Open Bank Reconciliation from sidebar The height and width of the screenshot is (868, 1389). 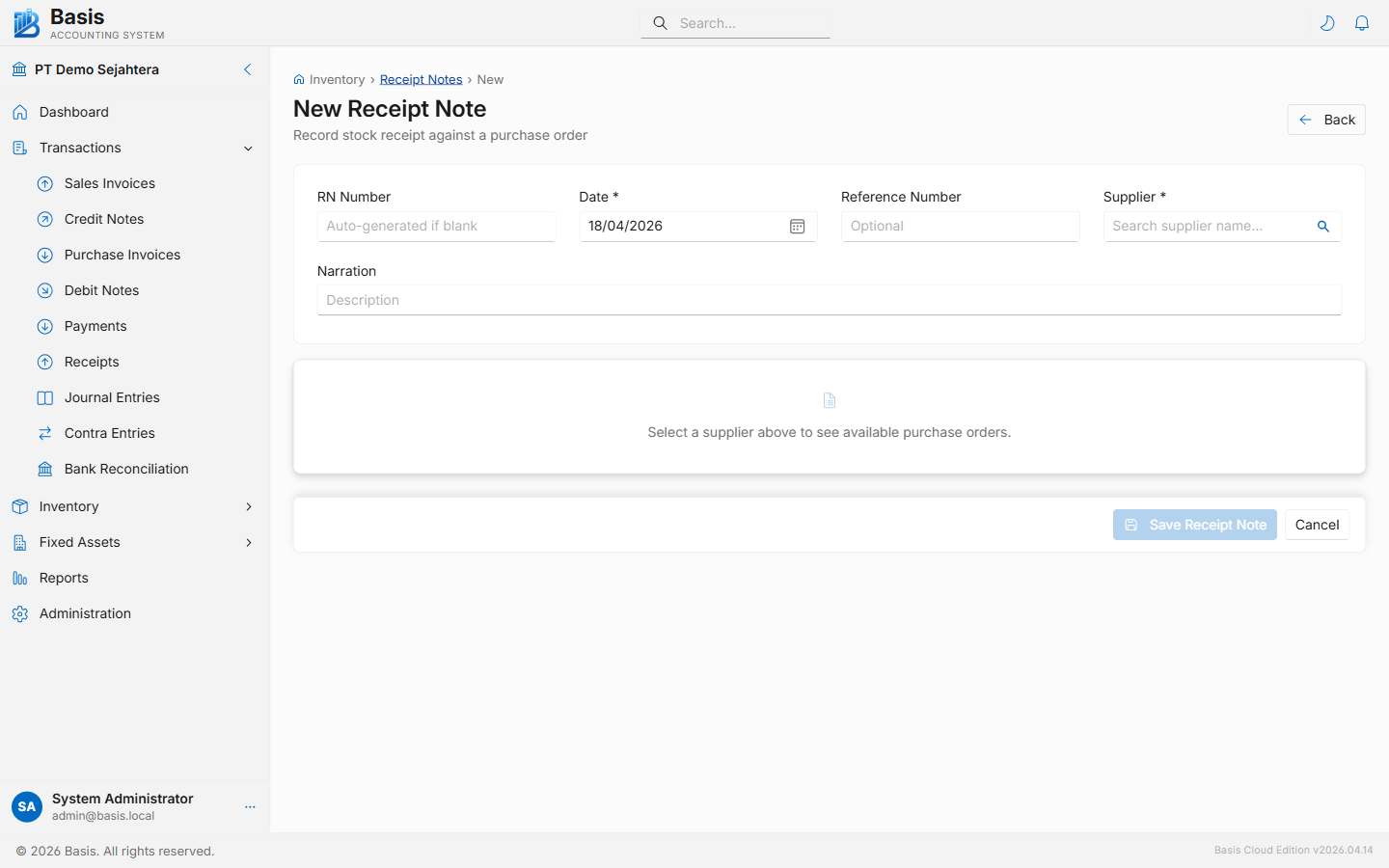125,469
